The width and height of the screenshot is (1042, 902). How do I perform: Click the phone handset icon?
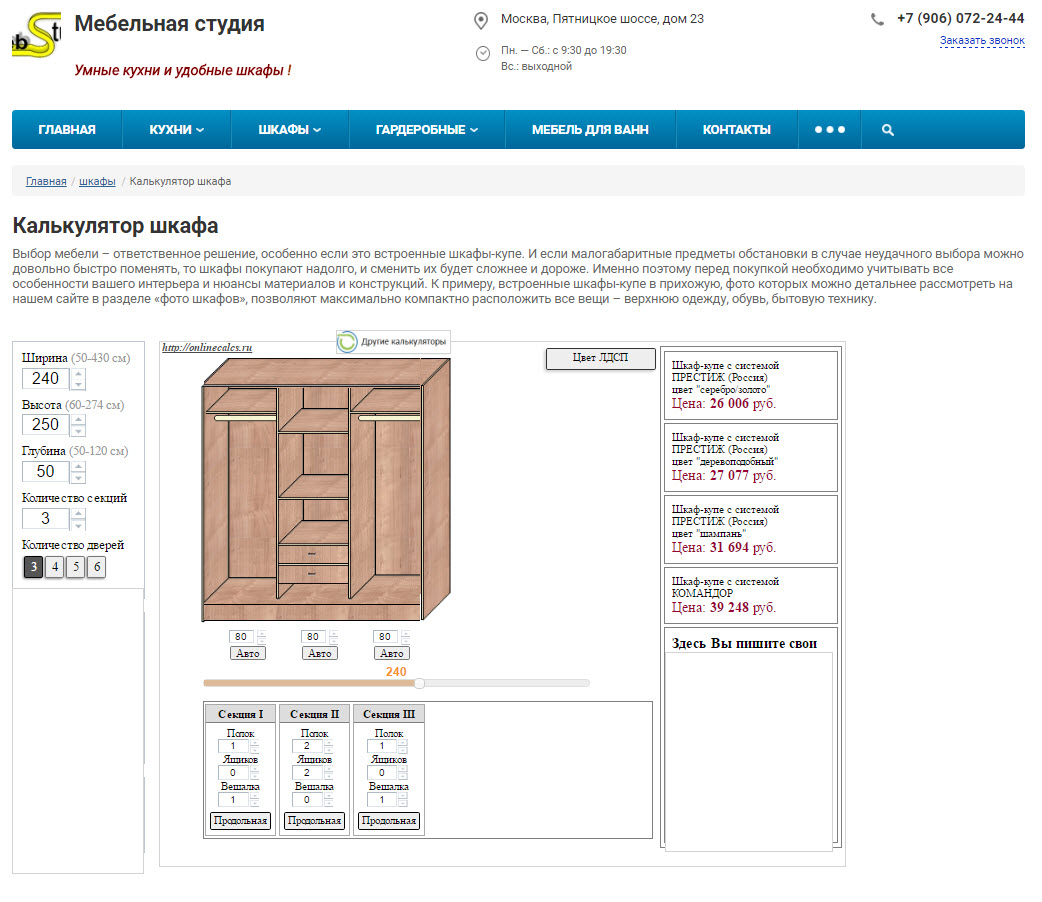click(x=877, y=19)
